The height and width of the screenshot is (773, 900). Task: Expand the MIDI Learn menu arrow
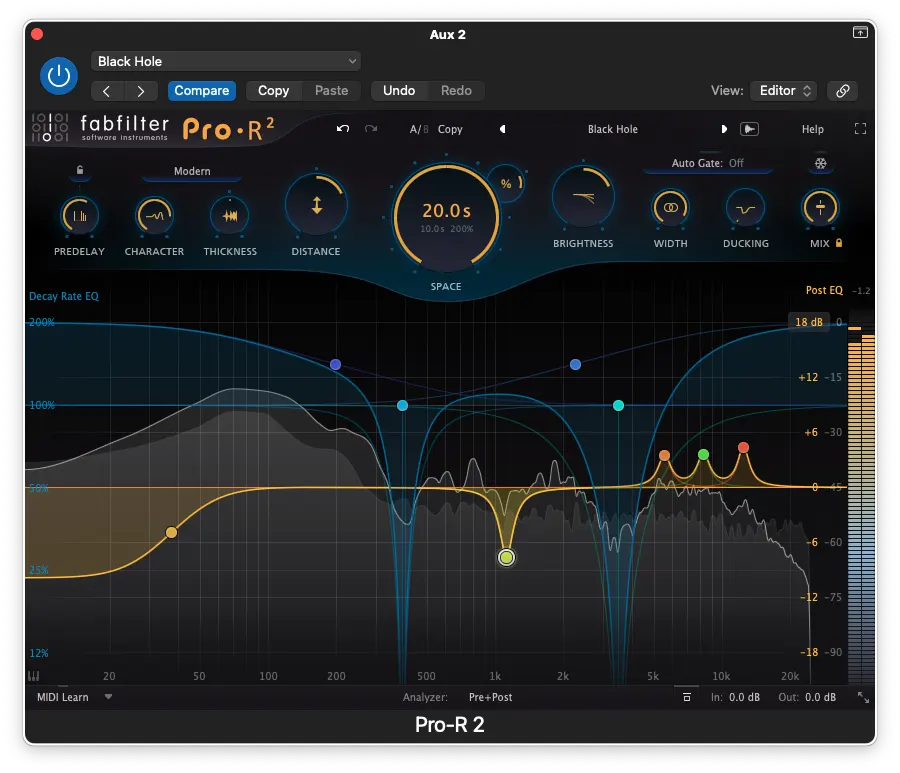(108, 697)
